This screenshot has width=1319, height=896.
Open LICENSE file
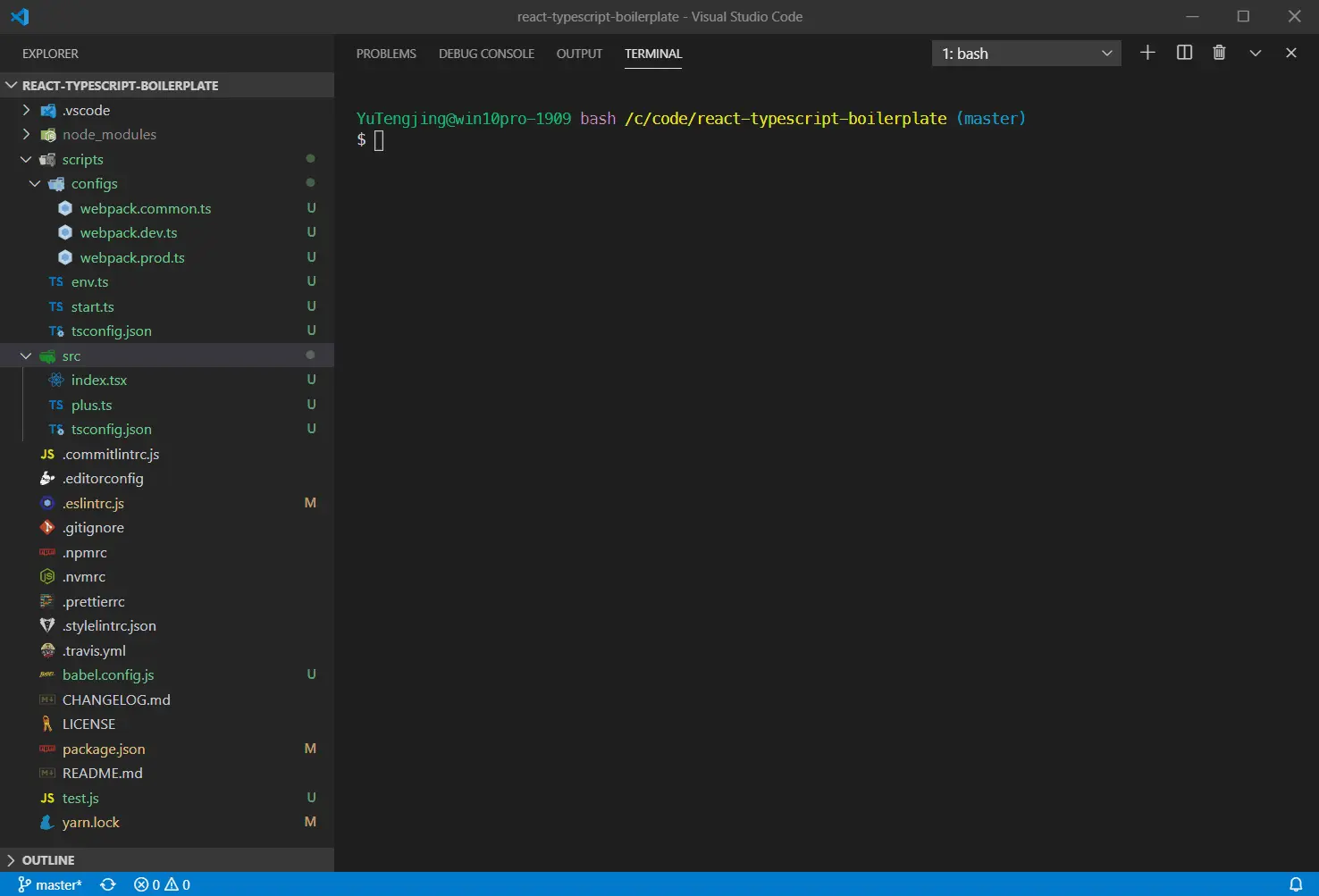[x=167, y=724]
